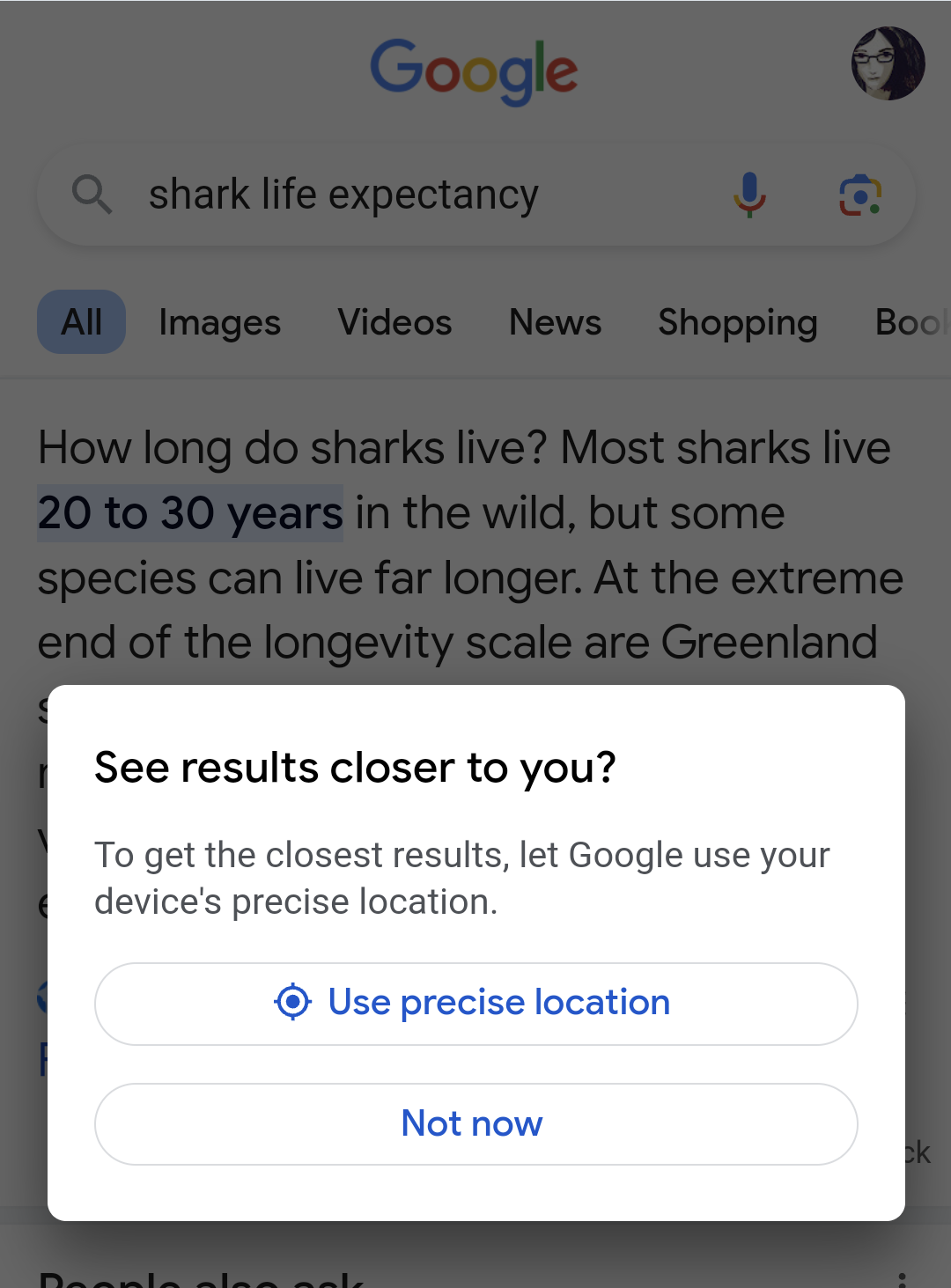Open Google Lens camera search
Image resolution: width=951 pixels, height=1288 pixels.
pos(860,195)
